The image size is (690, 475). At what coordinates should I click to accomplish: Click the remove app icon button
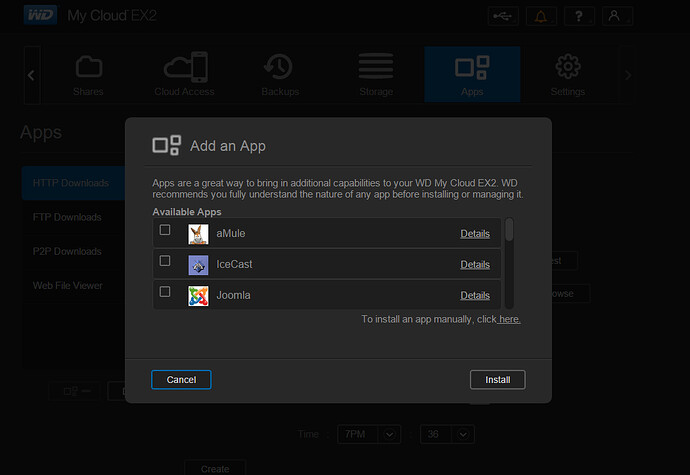(77, 391)
